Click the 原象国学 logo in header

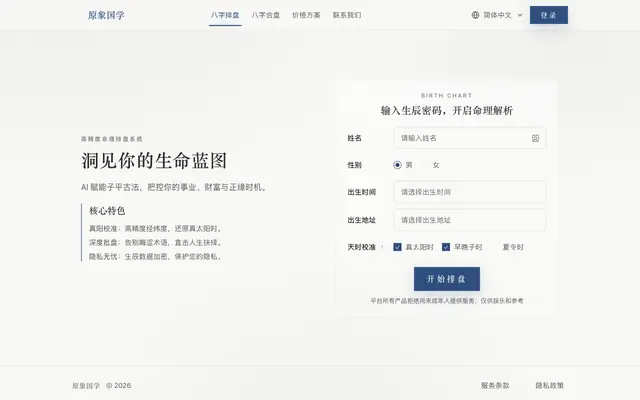pos(106,15)
